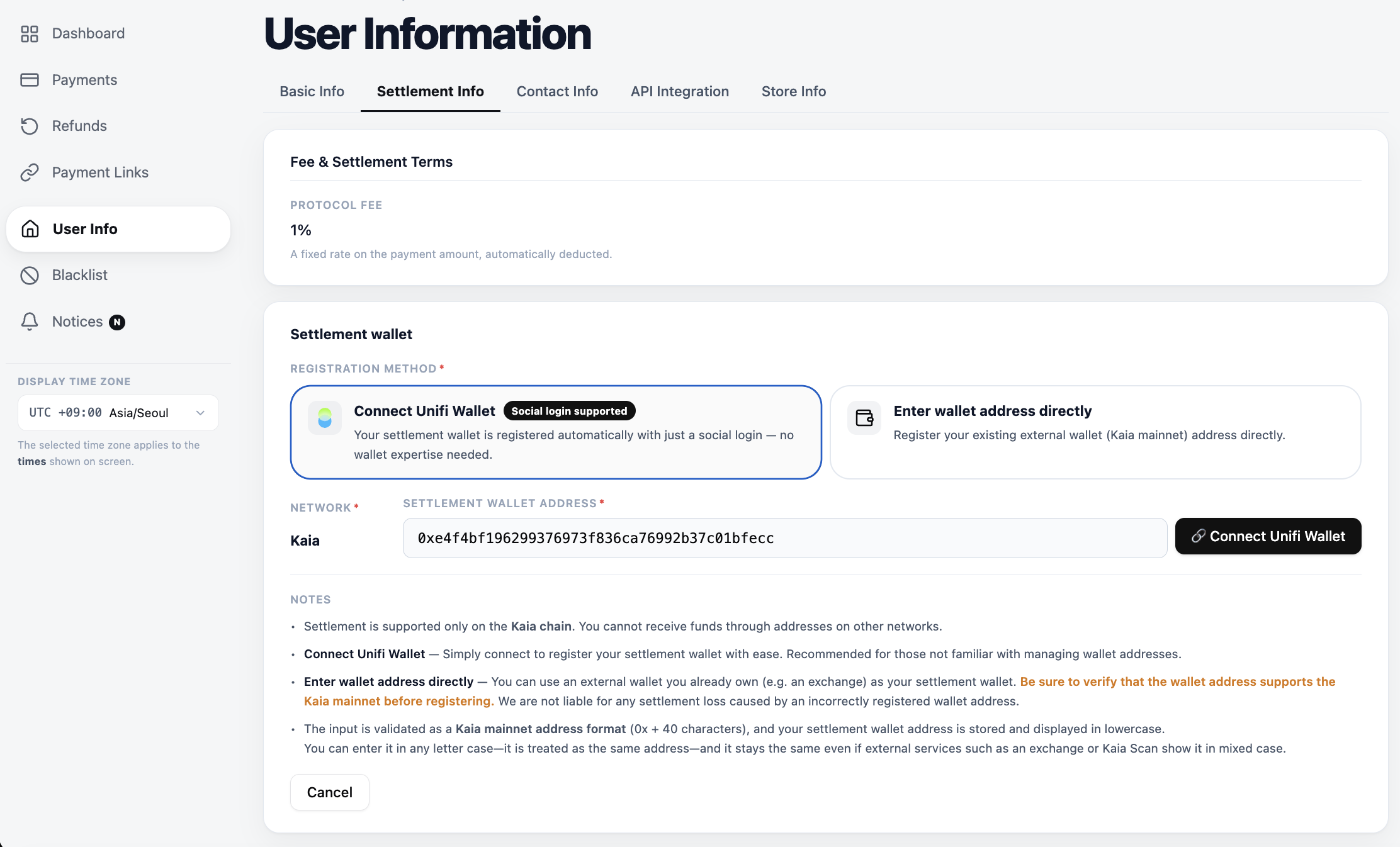1400x847 pixels.
Task: Click the Kaia mainnet address format note
Action: (795, 739)
